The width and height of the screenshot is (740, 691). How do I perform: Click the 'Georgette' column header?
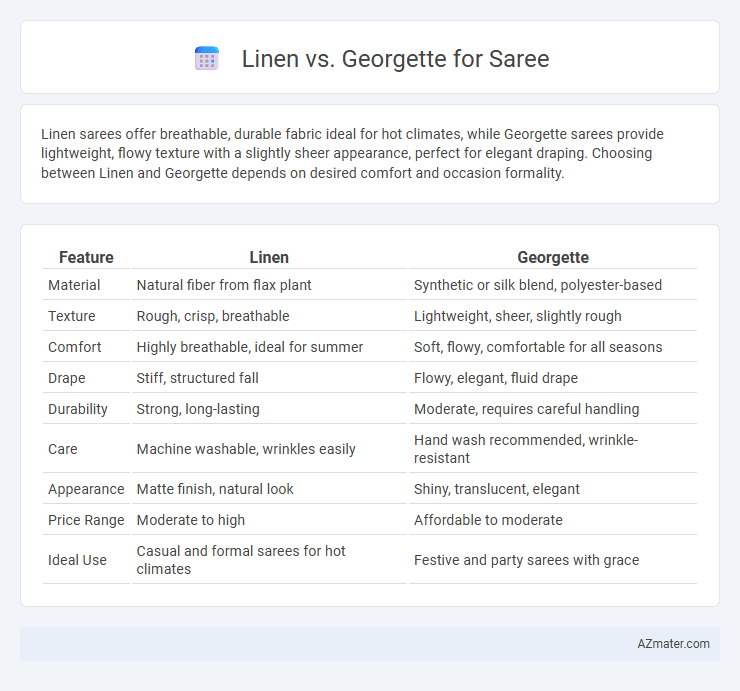click(x=553, y=257)
